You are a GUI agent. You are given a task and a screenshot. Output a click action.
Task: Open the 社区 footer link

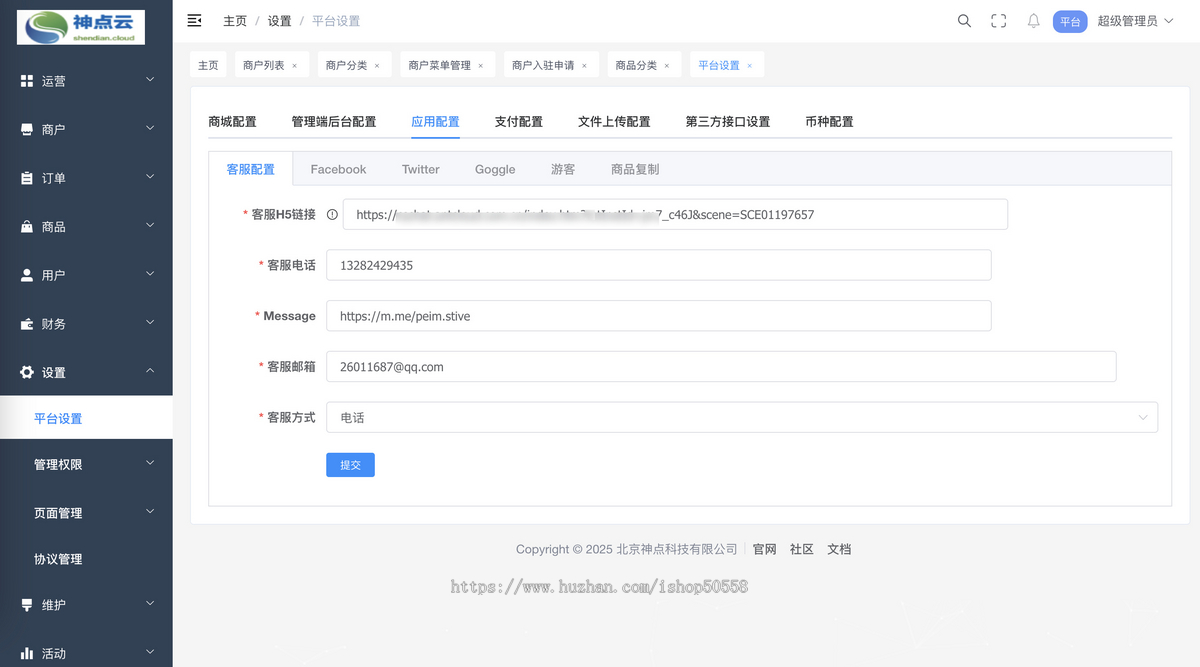point(802,549)
